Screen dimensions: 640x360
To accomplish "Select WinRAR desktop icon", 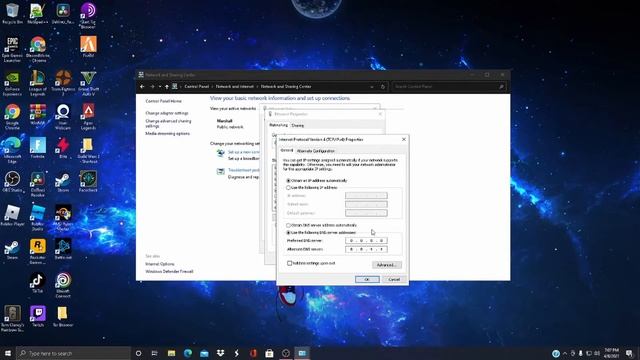I will pyautogui.click(x=38, y=114).
